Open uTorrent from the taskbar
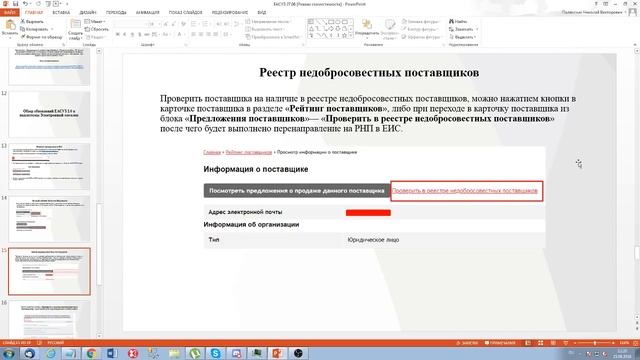Image resolution: width=640 pixels, height=360 pixels. 195,353
